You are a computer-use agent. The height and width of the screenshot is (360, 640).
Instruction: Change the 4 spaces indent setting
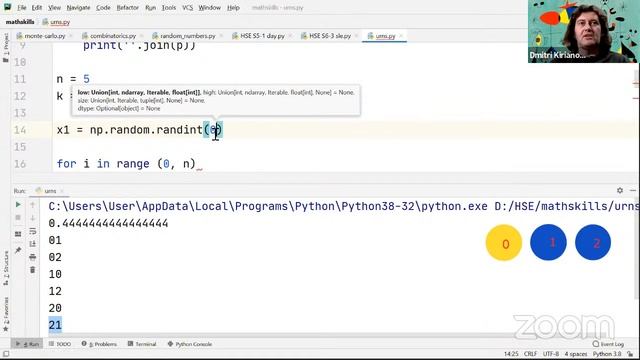click(x=576, y=354)
